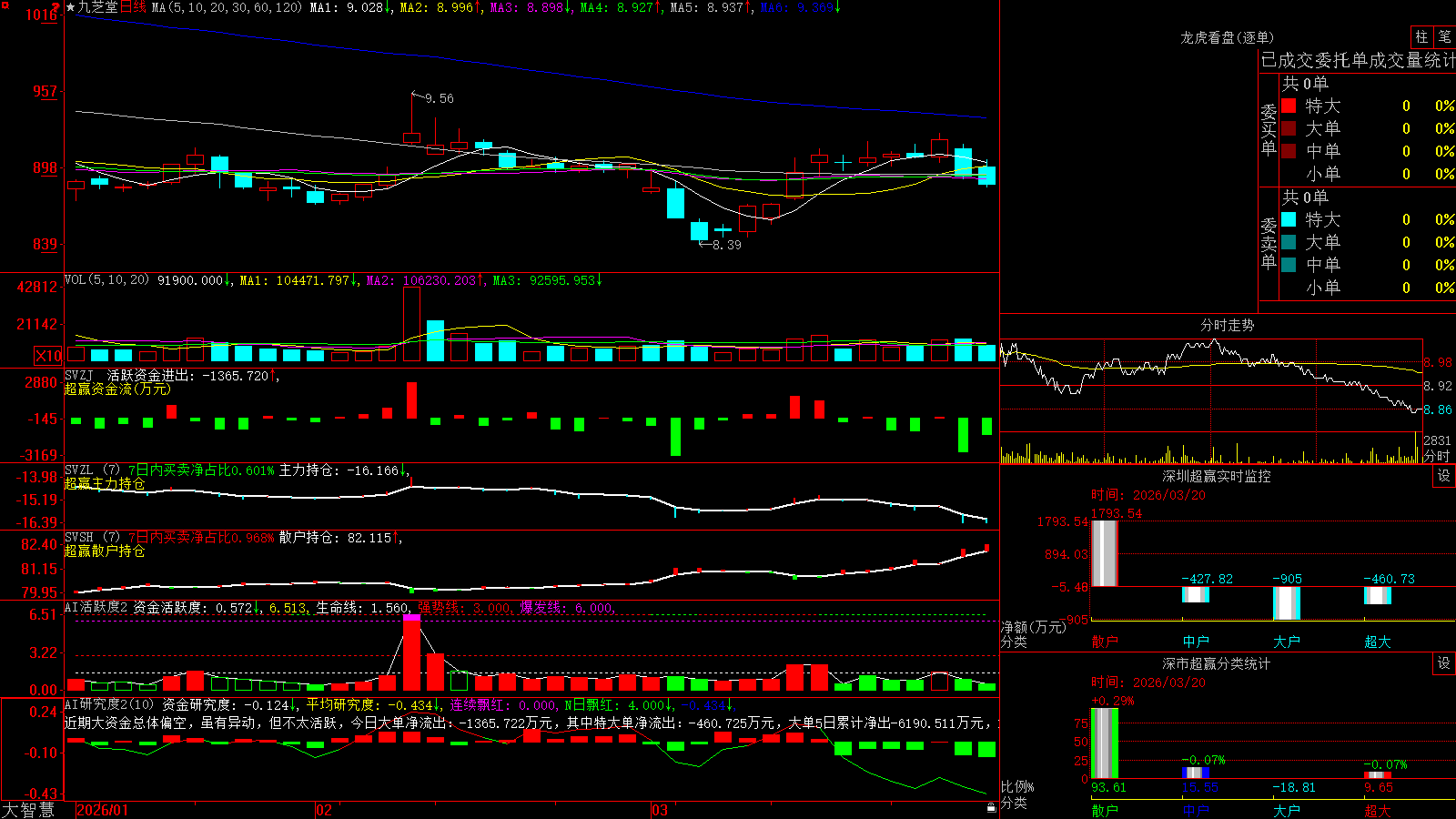The width and height of the screenshot is (1456, 819).
Task: Switch order view to 柱 (bar) mode
Action: pyautogui.click(x=1421, y=36)
